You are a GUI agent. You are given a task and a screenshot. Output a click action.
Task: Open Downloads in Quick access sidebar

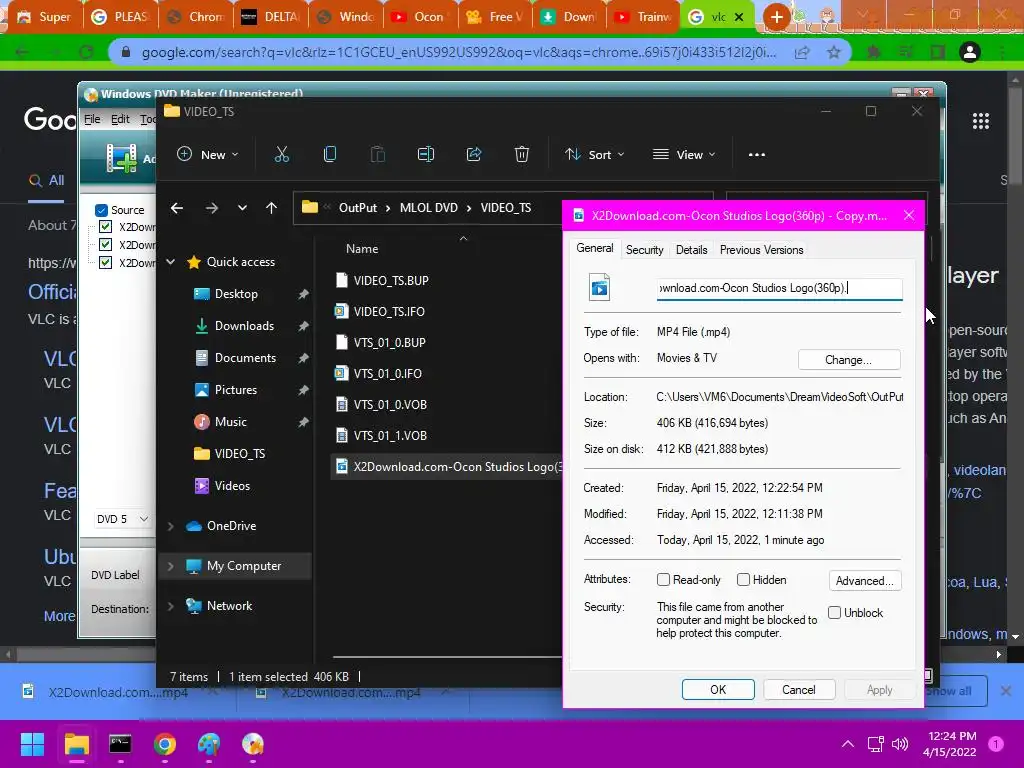click(244, 326)
